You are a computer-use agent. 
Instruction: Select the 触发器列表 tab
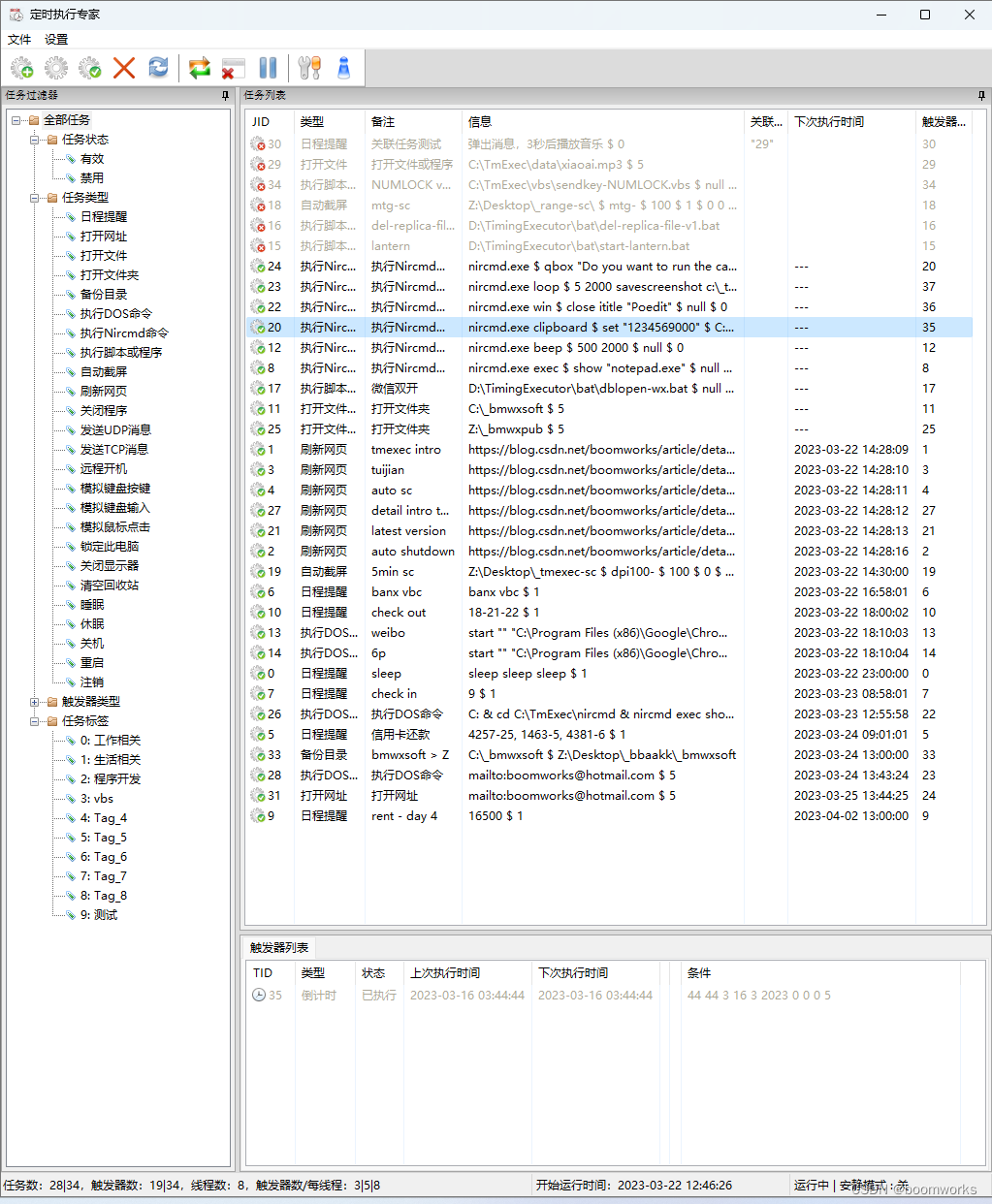278,947
